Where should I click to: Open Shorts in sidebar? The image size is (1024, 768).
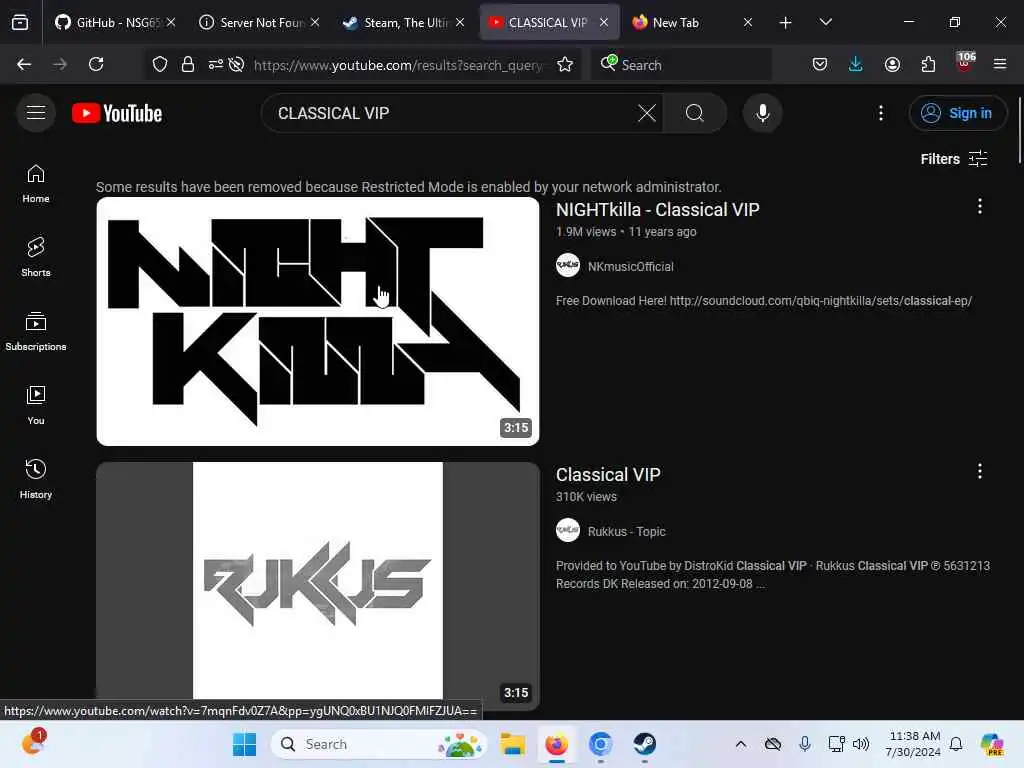[36, 257]
